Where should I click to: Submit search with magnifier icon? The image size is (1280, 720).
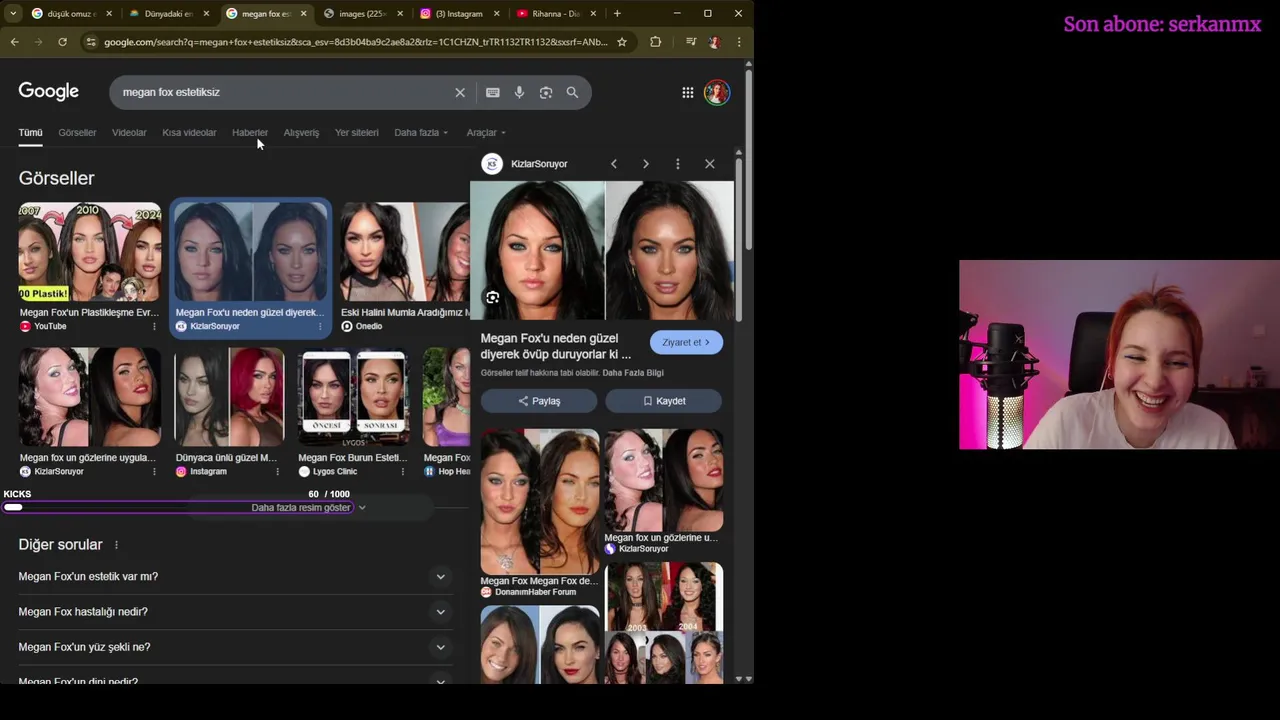[x=572, y=92]
